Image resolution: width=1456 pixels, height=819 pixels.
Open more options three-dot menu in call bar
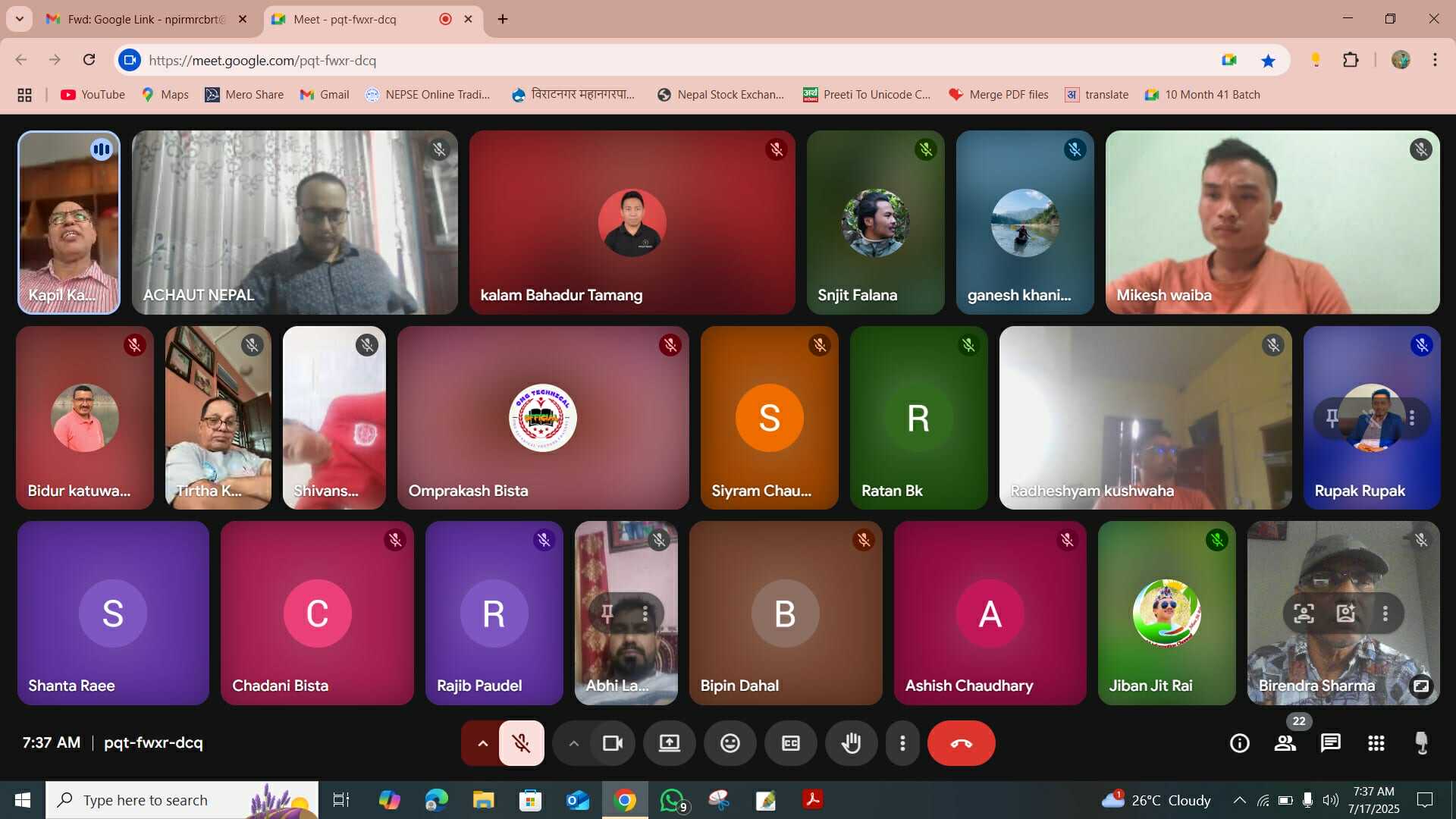click(x=902, y=743)
